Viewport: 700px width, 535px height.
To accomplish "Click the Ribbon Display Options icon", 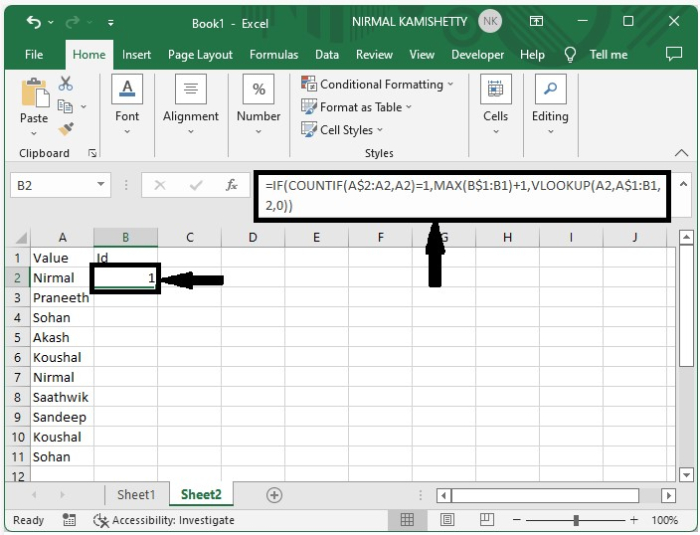I will (536, 21).
